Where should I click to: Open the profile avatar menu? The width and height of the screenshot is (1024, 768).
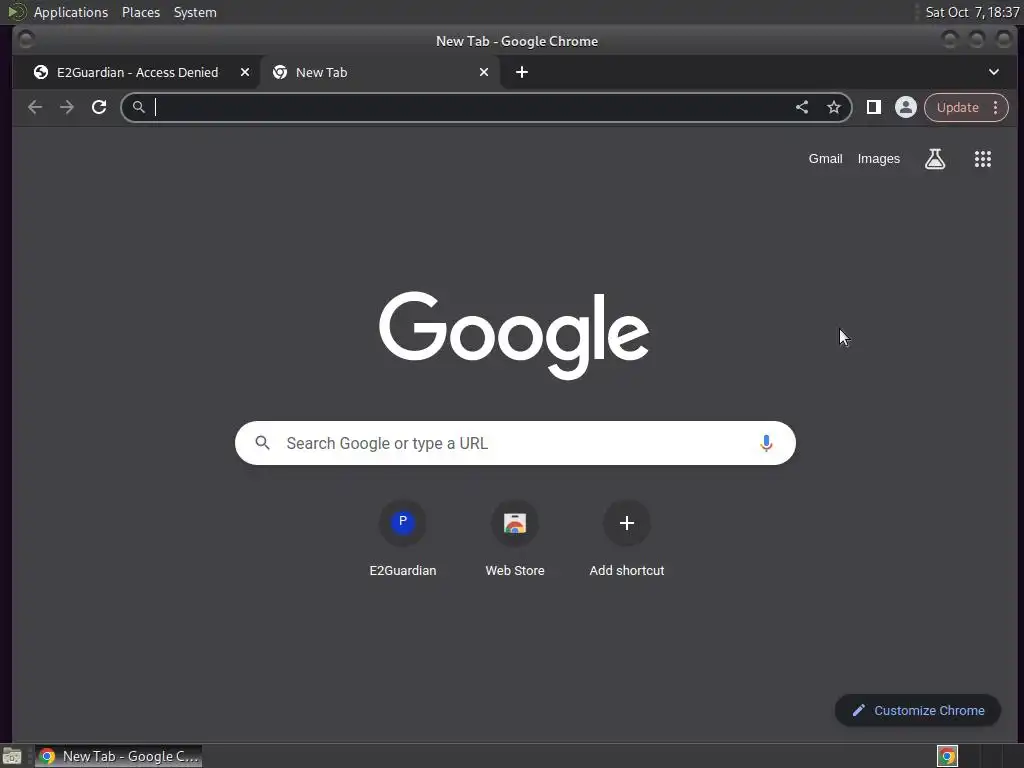906,107
